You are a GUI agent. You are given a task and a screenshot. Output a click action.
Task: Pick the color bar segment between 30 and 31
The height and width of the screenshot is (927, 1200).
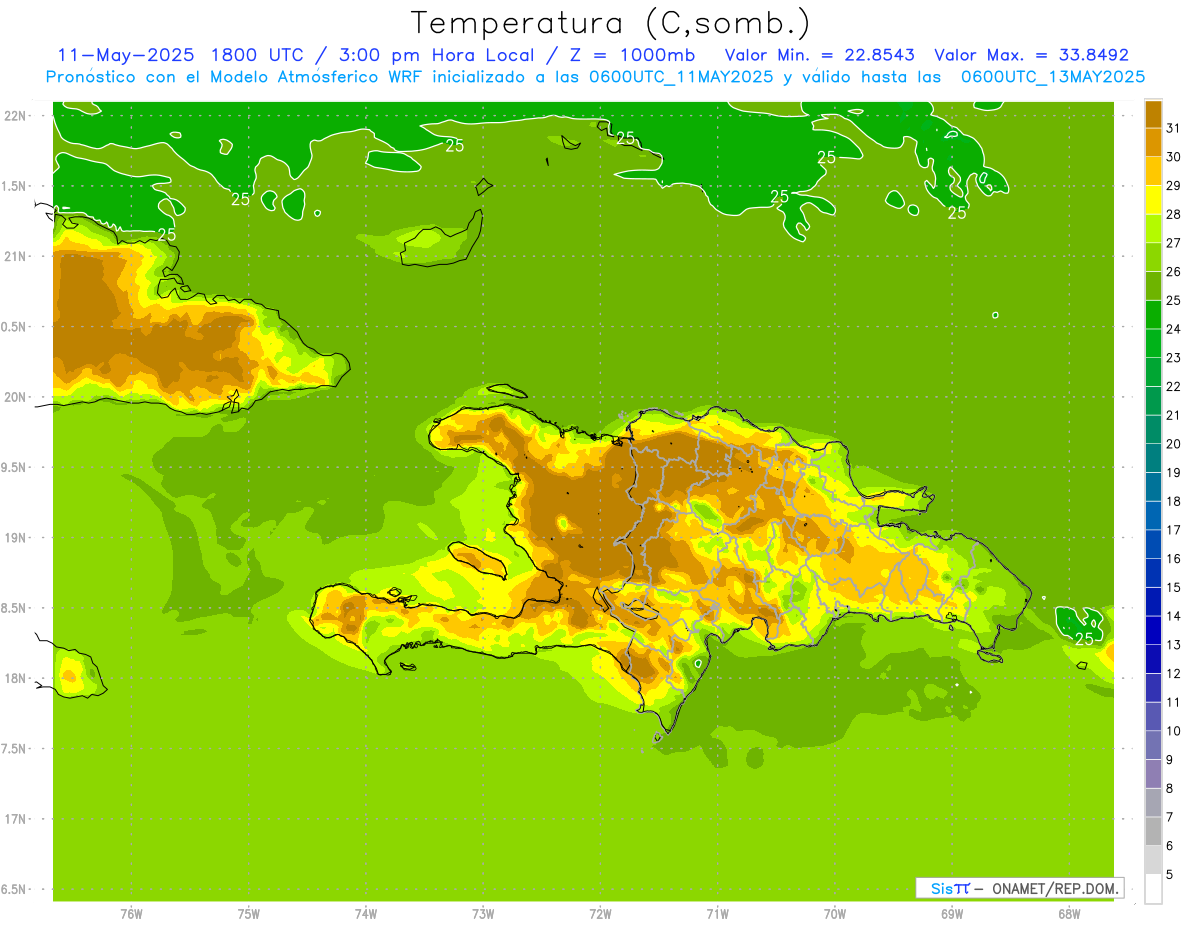(1153, 142)
